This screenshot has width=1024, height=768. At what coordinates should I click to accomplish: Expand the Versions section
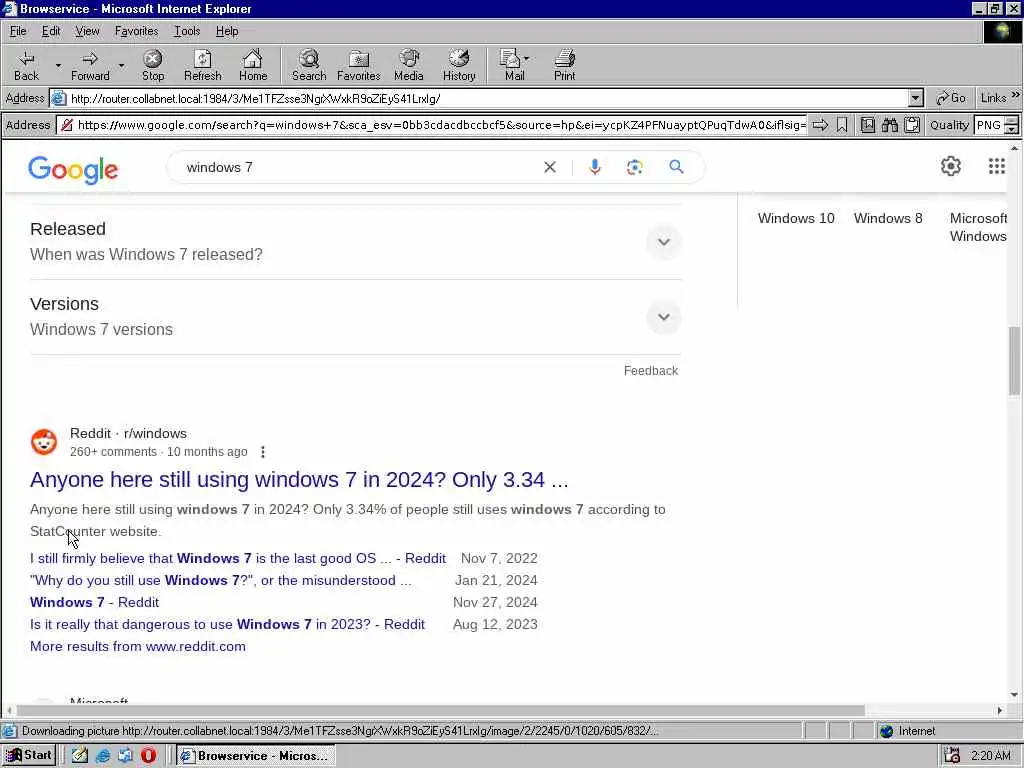tap(664, 317)
